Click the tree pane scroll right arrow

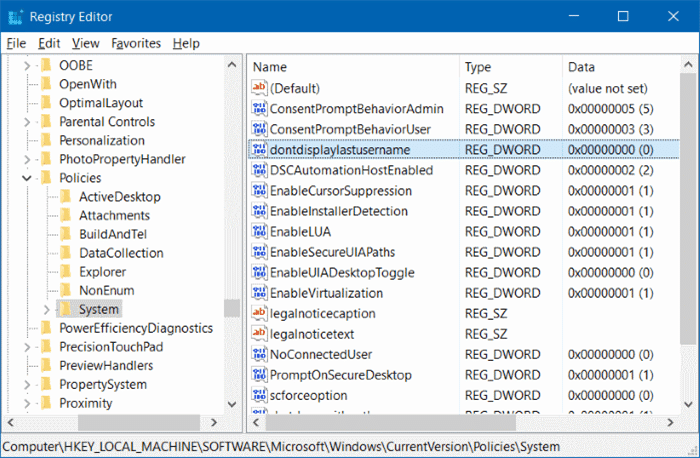pyautogui.click(x=214, y=422)
